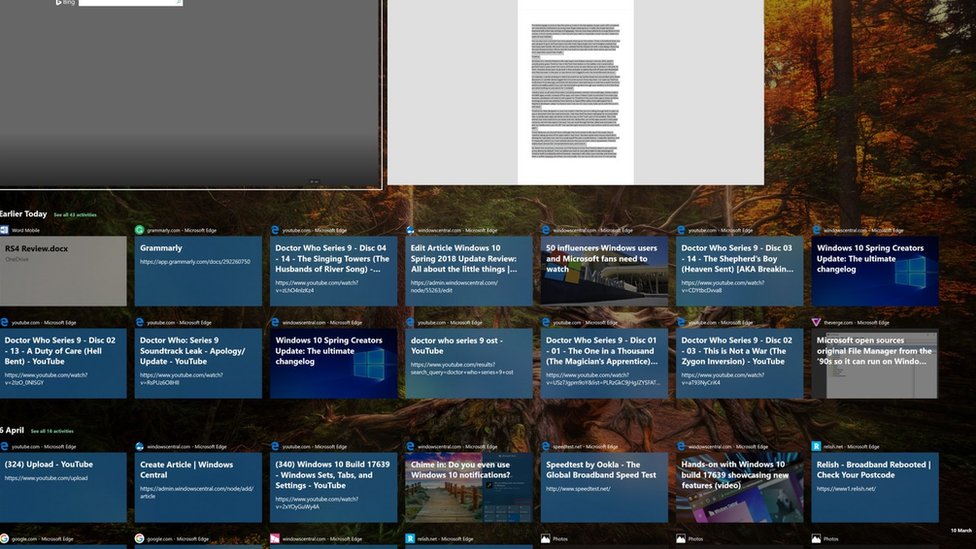Open Speedtest by Ookla activity card
Viewport: 976px width, 549px height.
(604, 487)
